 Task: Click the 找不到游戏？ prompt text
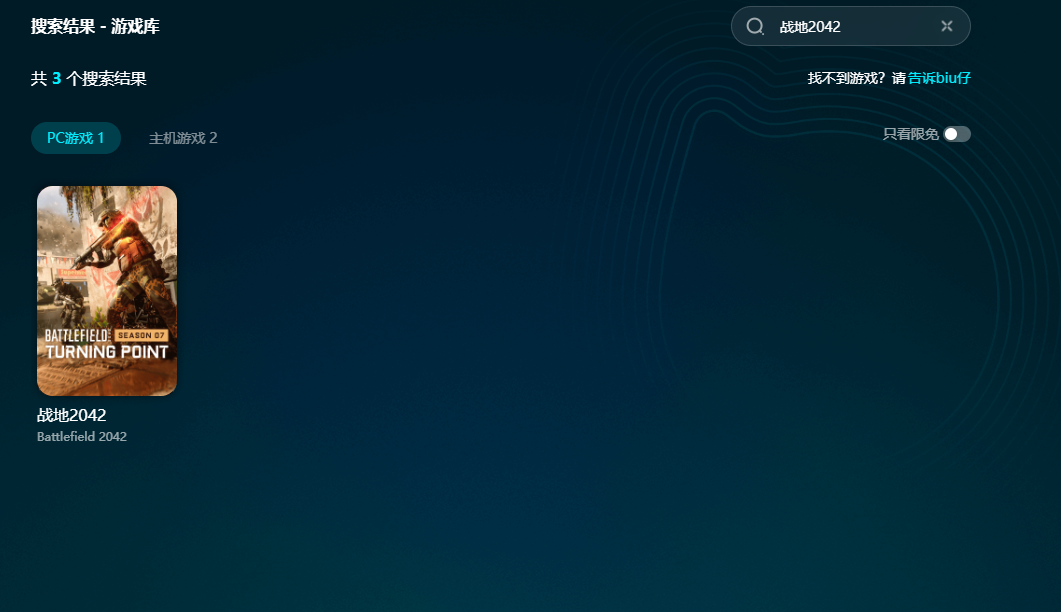pos(846,78)
